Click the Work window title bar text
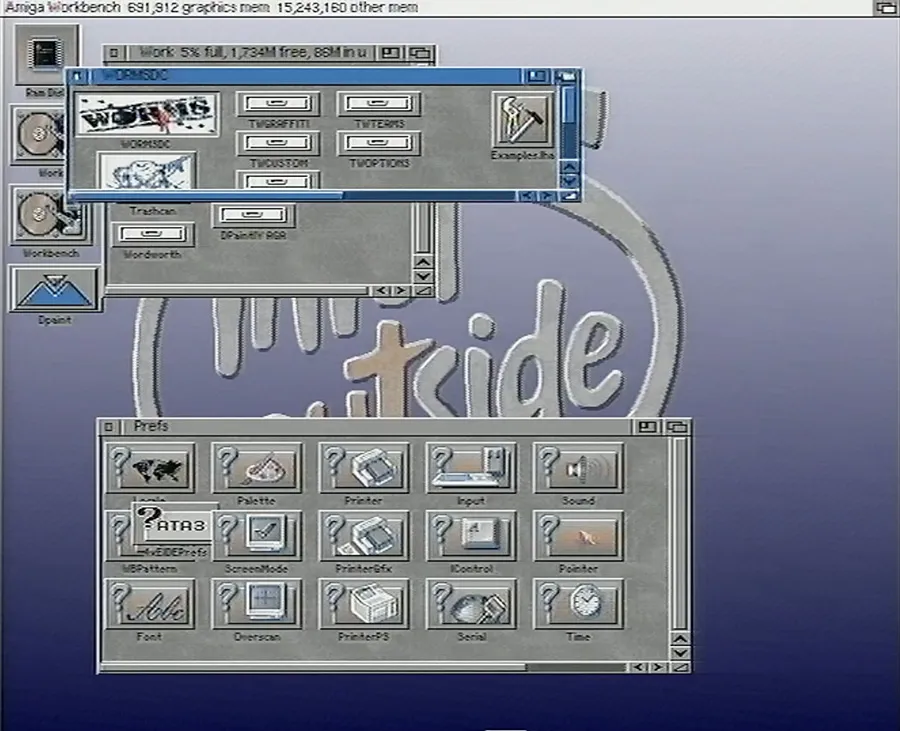Screen dimensions: 900x731 [253, 53]
